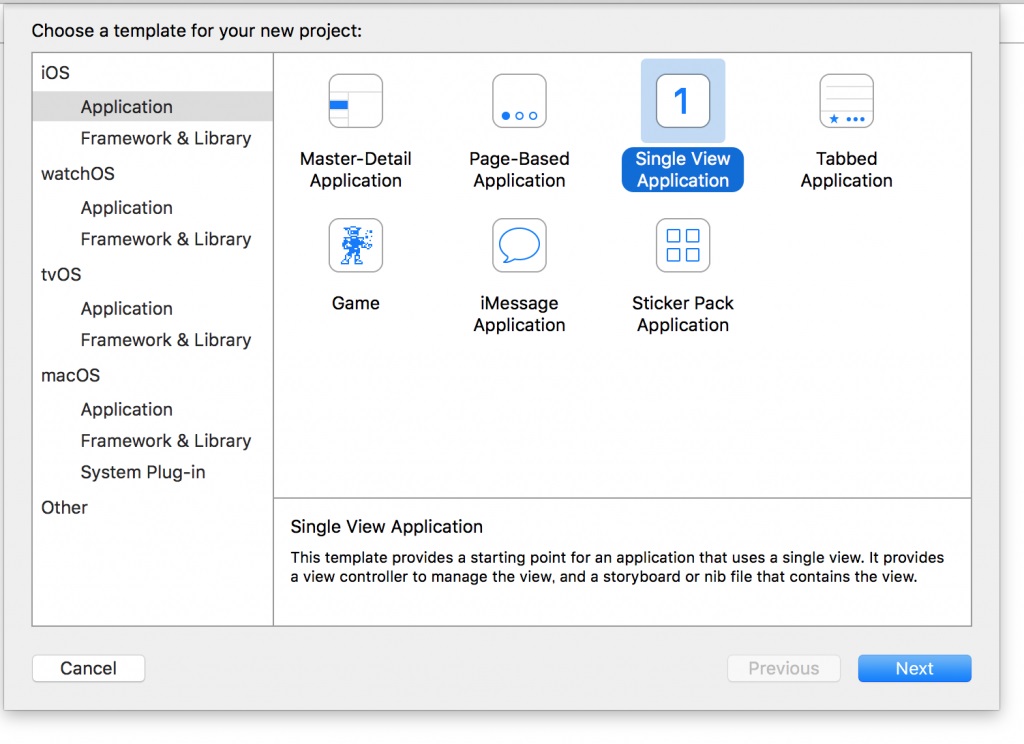Click the Previous button
Viewport: 1024px width, 744px height.
[x=784, y=668]
